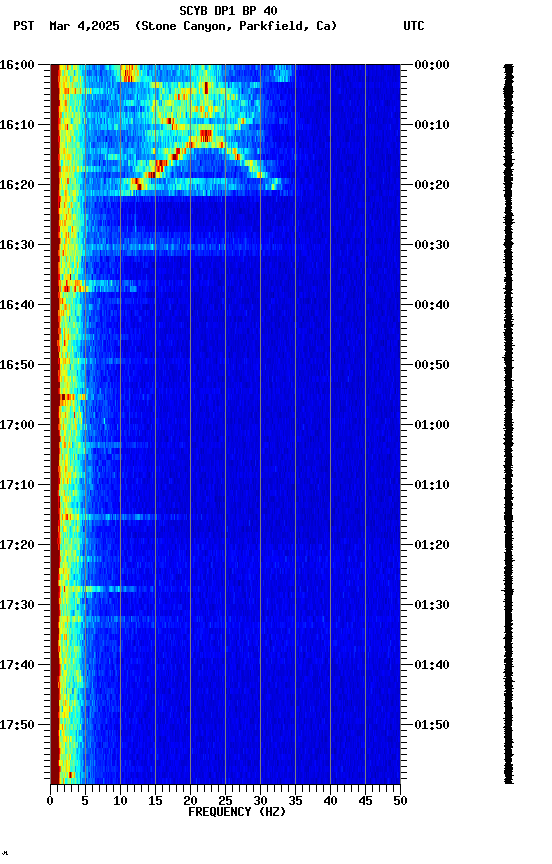Click the frequency axis value 5
Image resolution: width=552 pixels, height=864 pixels.
(85, 801)
